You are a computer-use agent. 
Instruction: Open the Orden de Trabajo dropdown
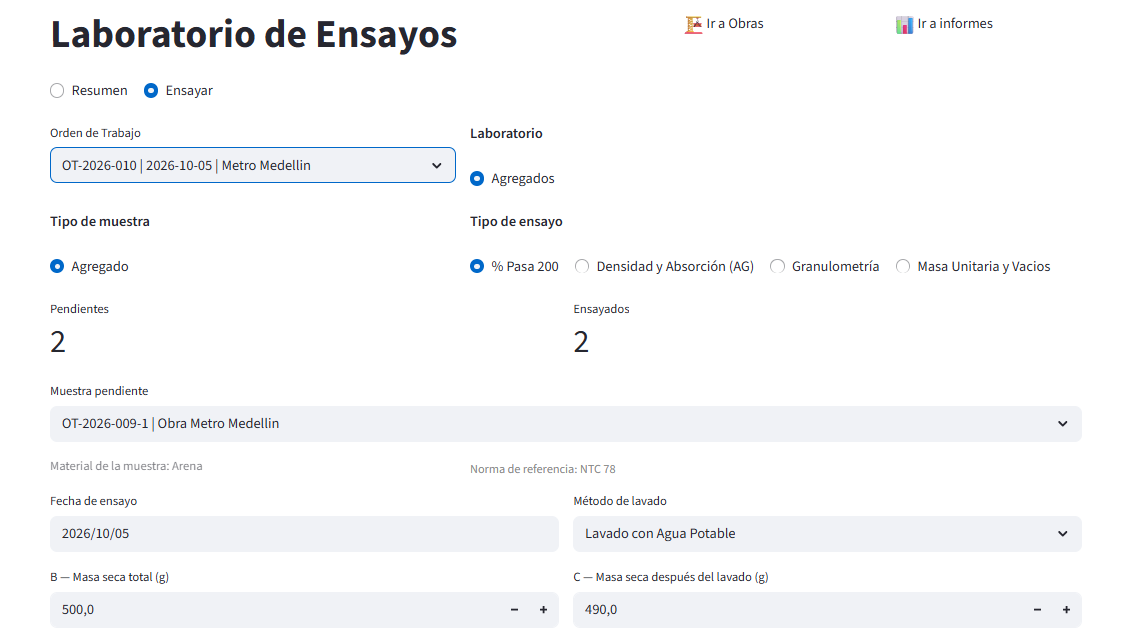[253, 166]
